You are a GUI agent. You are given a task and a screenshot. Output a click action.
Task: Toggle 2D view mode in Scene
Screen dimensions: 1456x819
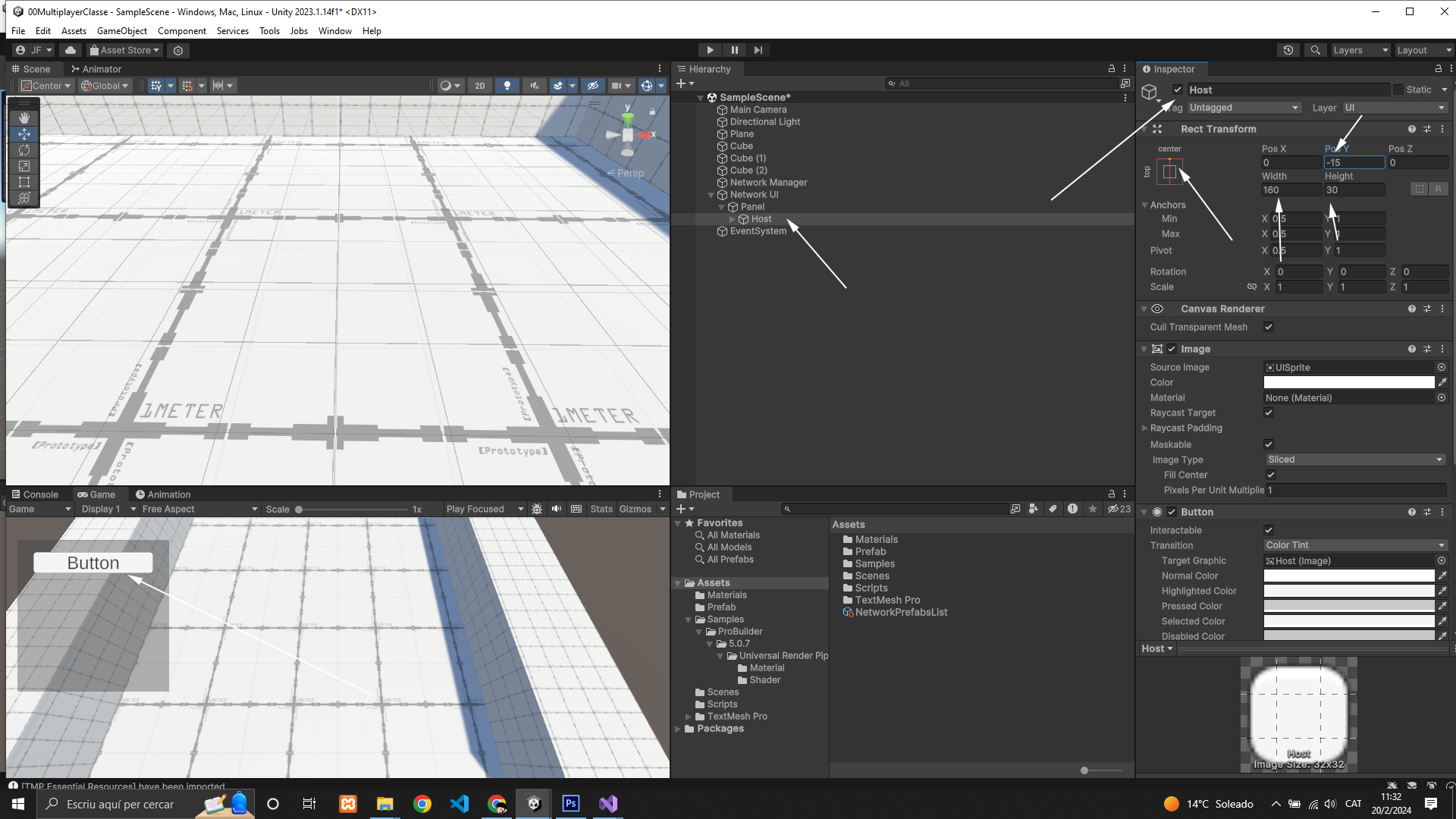pyautogui.click(x=479, y=86)
